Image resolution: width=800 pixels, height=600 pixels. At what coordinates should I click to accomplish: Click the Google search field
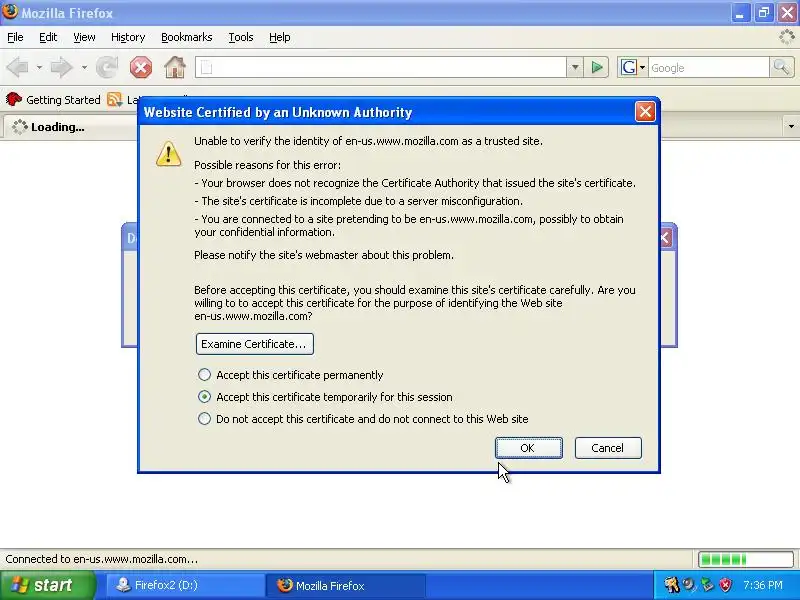[709, 67]
